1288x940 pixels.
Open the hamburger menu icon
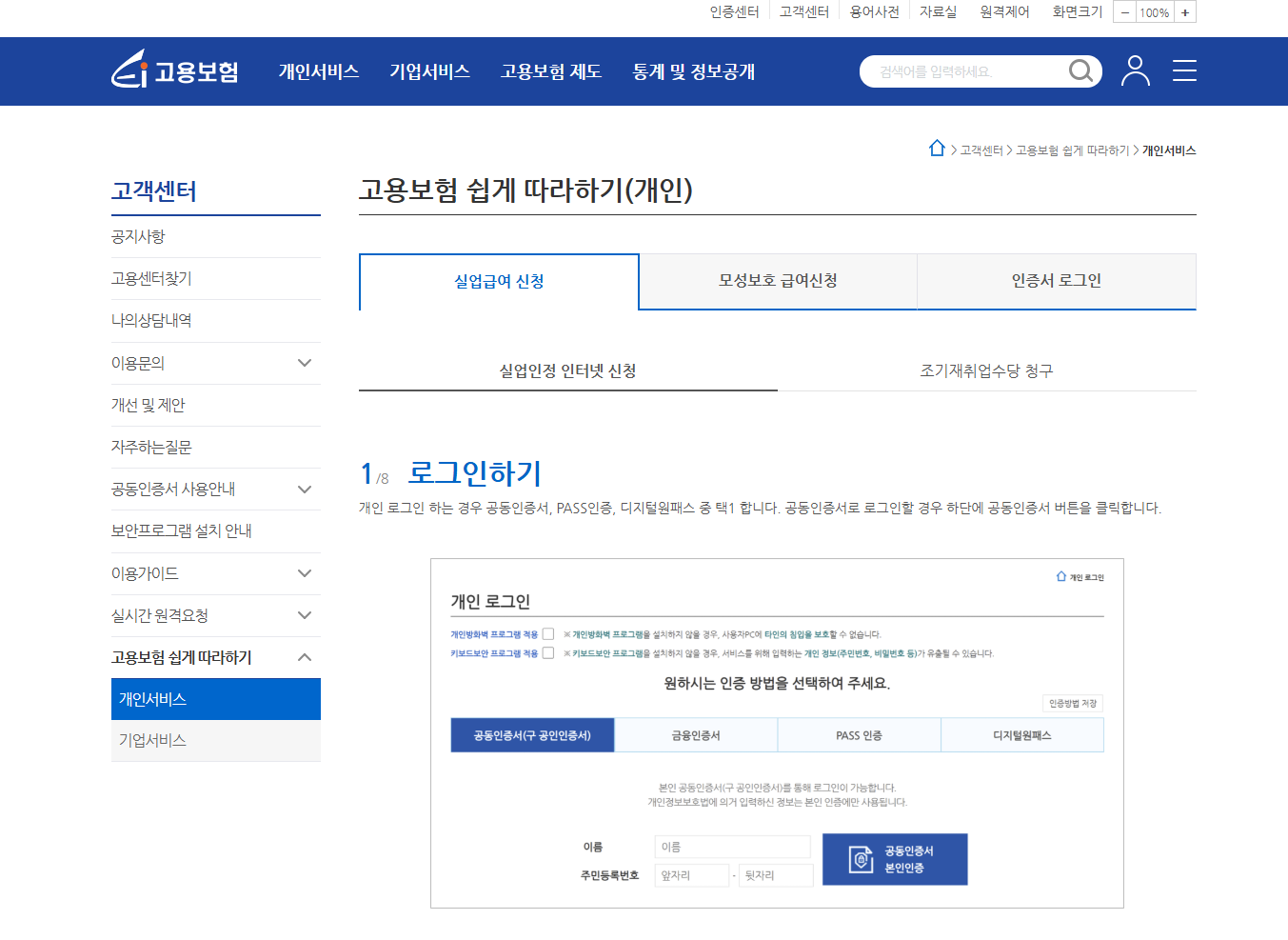pyautogui.click(x=1184, y=70)
